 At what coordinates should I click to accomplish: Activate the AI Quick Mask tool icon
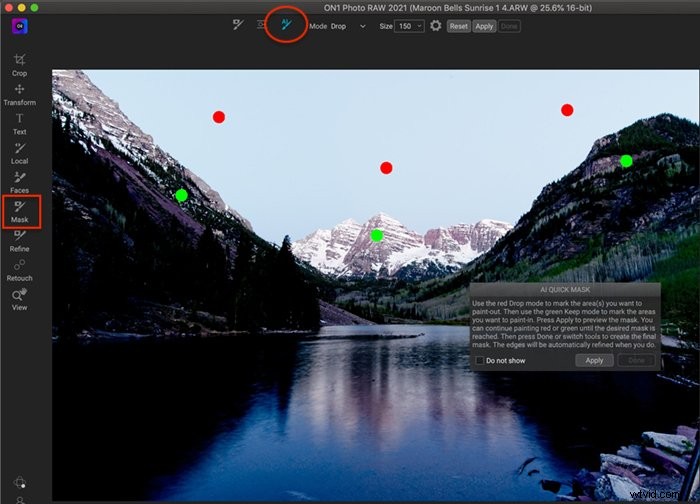click(x=286, y=25)
